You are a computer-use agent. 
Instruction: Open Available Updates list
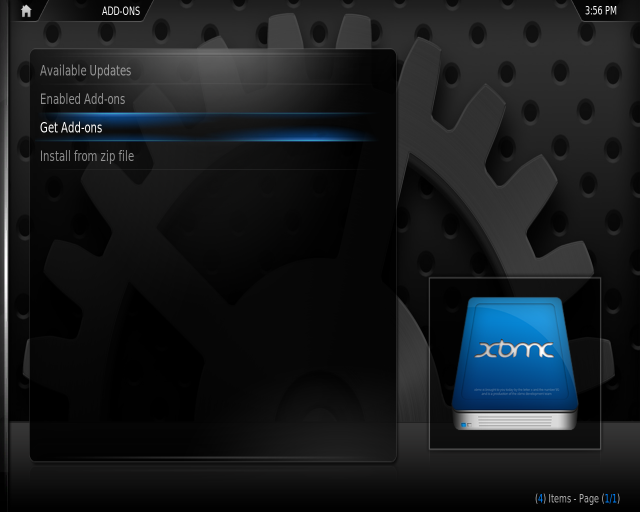click(204, 71)
